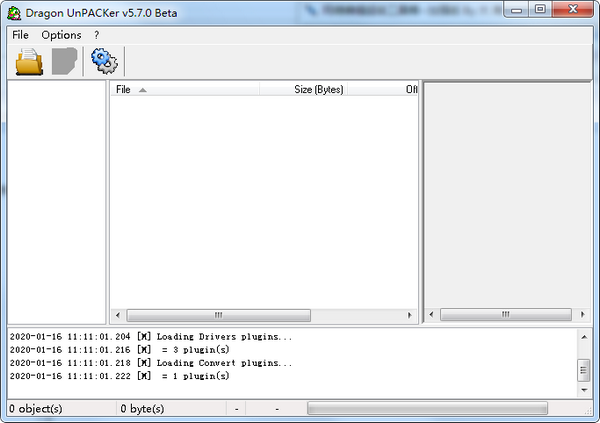Select the 'Loading Drivers plugins...' log line
The image size is (600, 423).
pos(151,337)
